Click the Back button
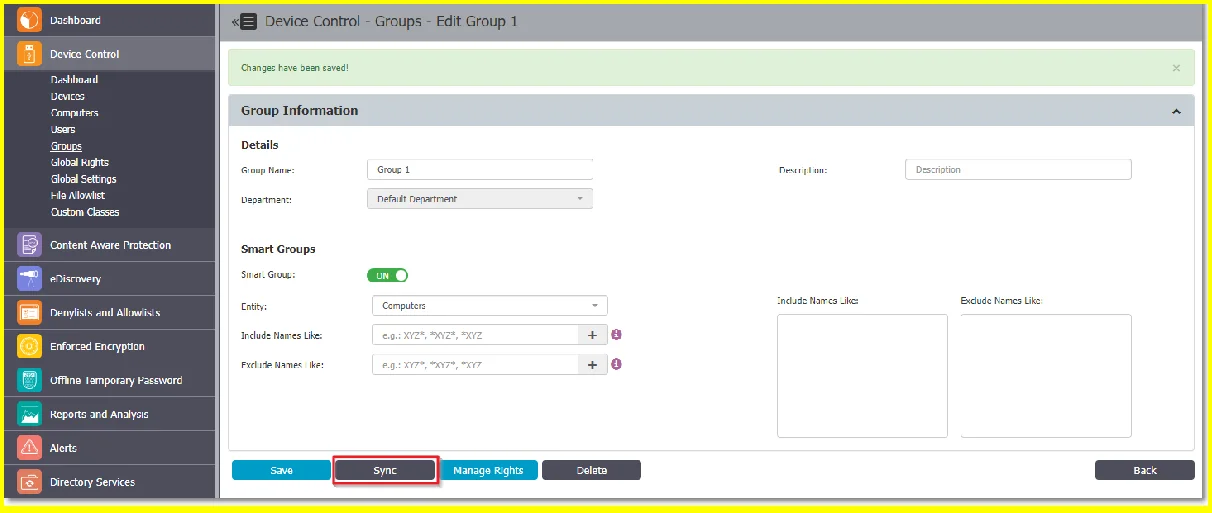The image size is (1212, 513). tap(1145, 470)
